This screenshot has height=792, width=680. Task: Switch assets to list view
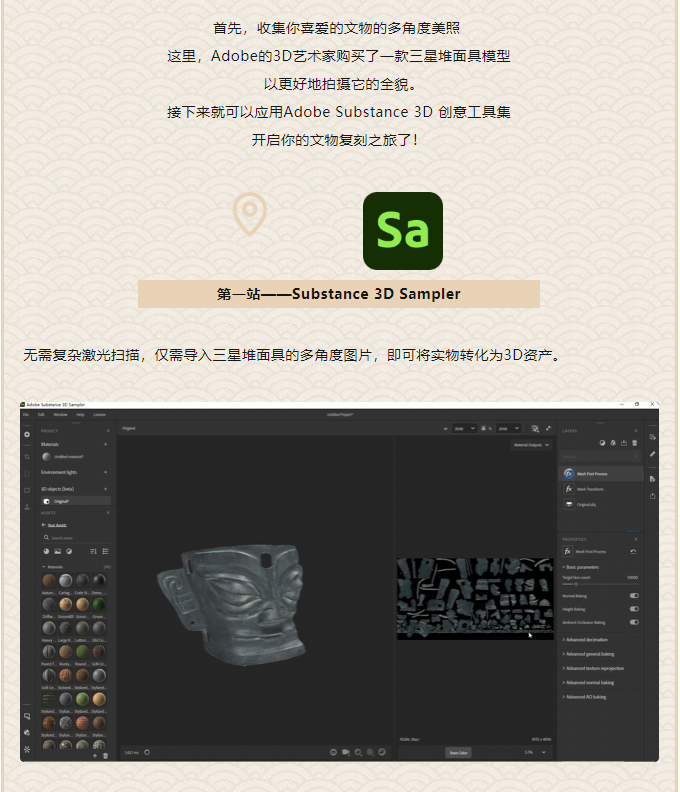pyautogui.click(x=106, y=552)
